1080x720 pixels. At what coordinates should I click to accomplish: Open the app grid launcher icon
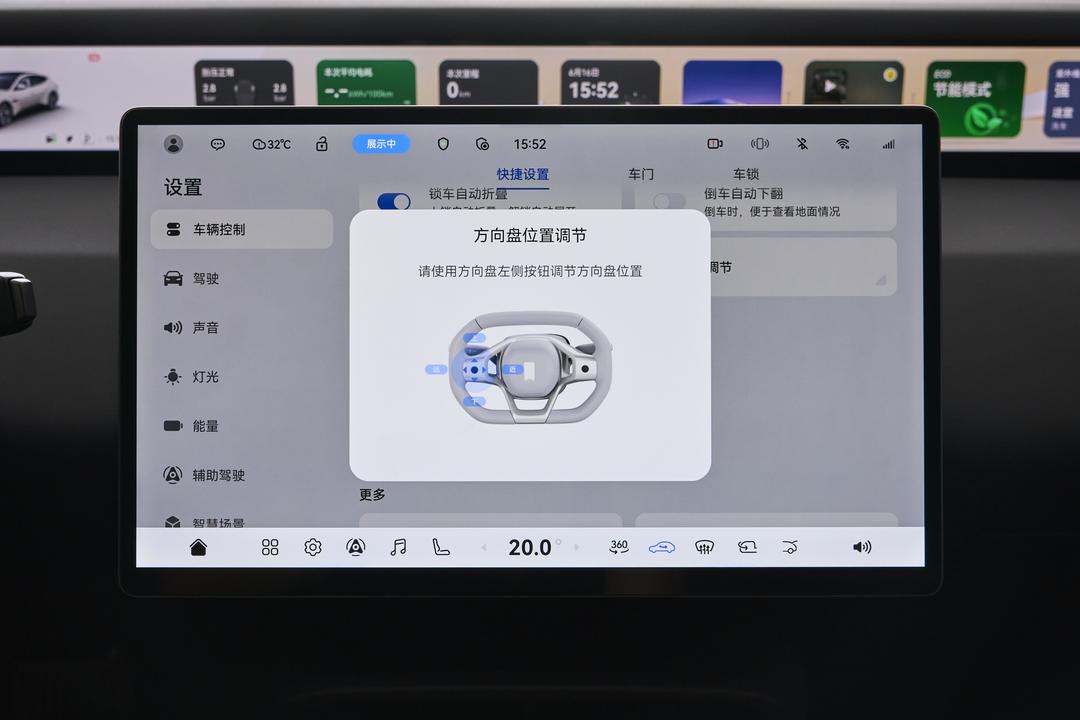tap(270, 547)
